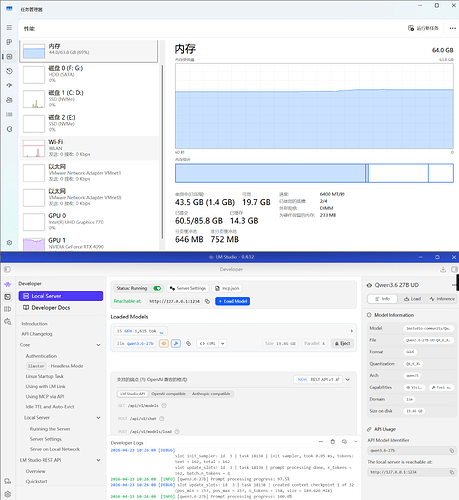Screen dimensions: 459x500
Task: Click the blue Load Model button
Action: click(233, 301)
